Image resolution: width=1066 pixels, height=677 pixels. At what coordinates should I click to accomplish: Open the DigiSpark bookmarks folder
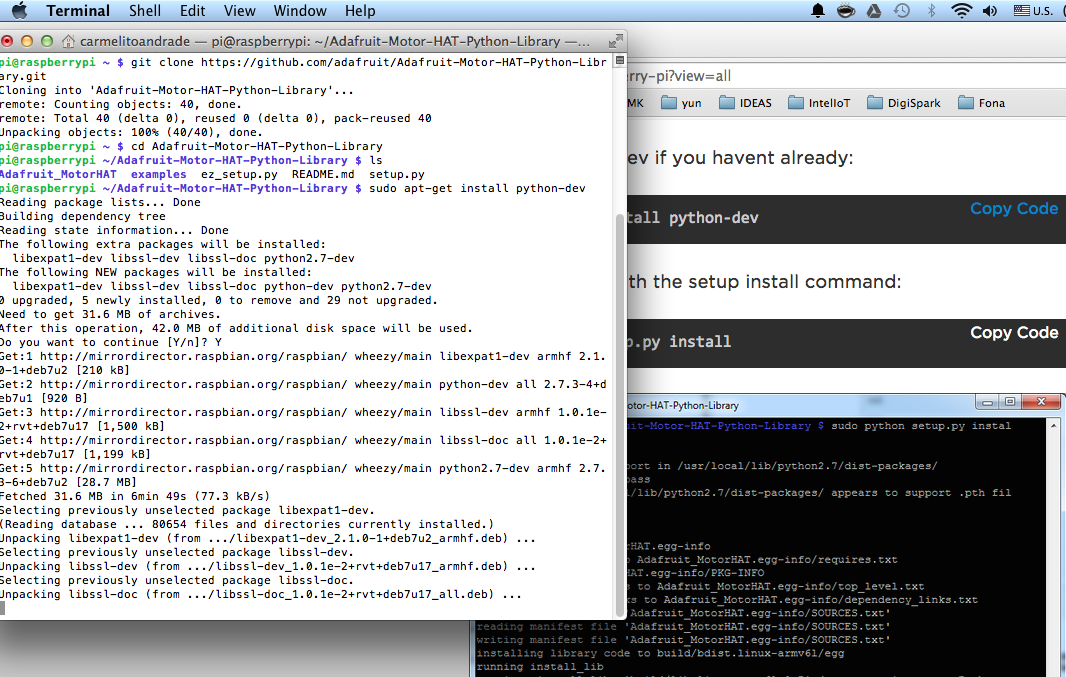(904, 103)
